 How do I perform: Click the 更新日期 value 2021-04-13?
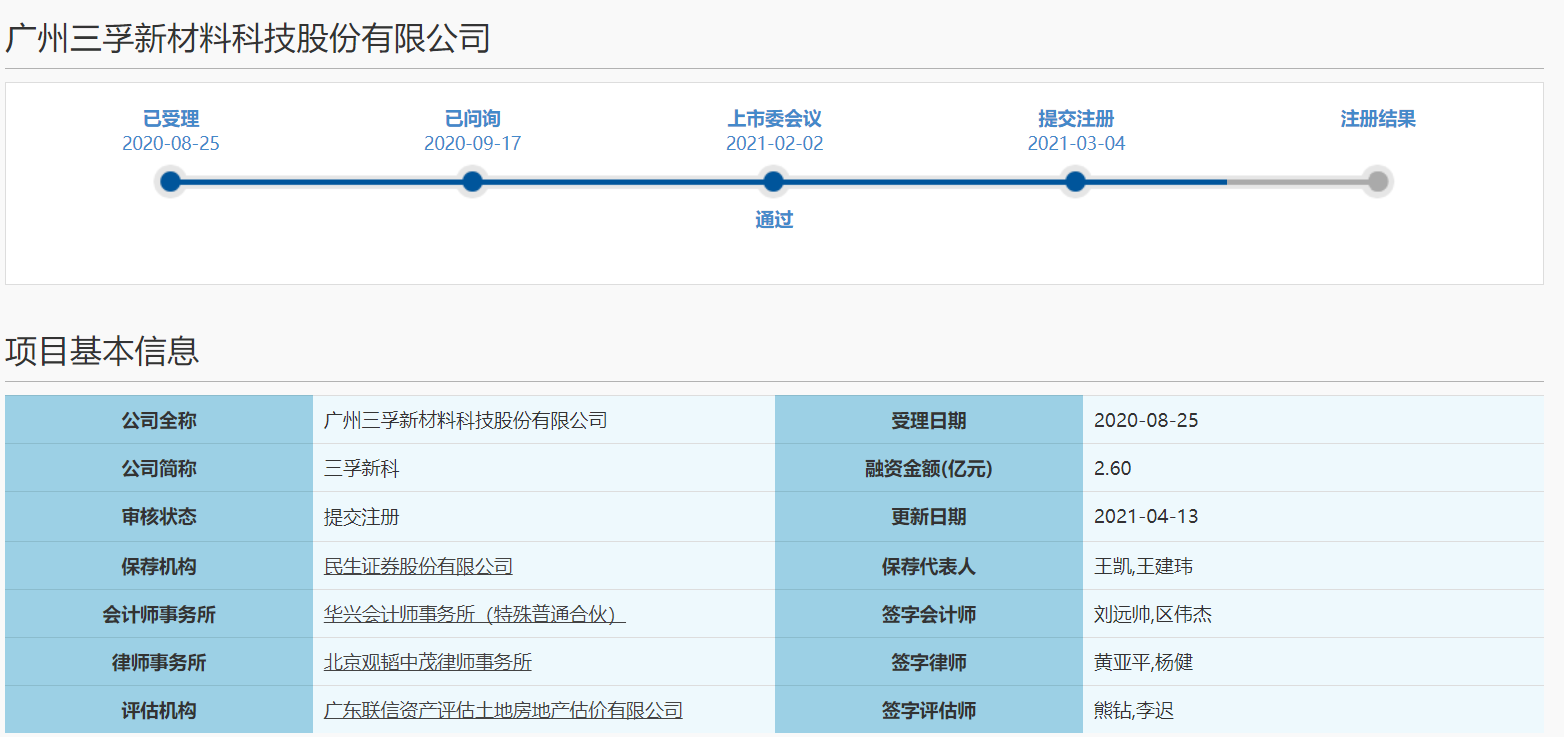pyautogui.click(x=1145, y=517)
